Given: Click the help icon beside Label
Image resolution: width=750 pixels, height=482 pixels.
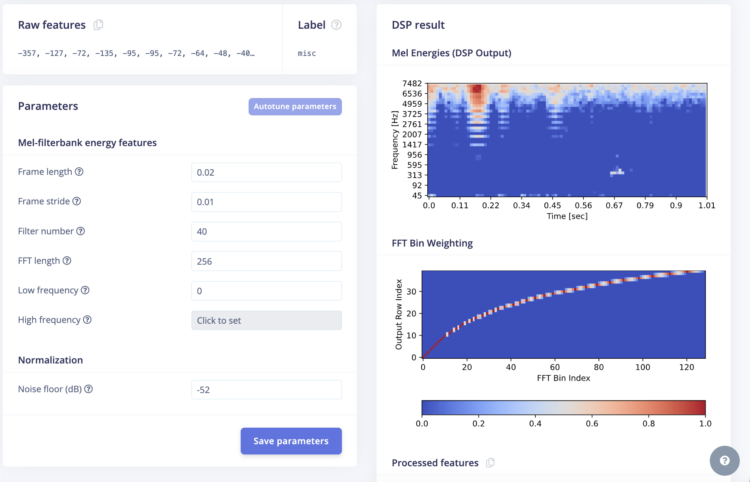Looking at the screenshot, I should pyautogui.click(x=336, y=25).
